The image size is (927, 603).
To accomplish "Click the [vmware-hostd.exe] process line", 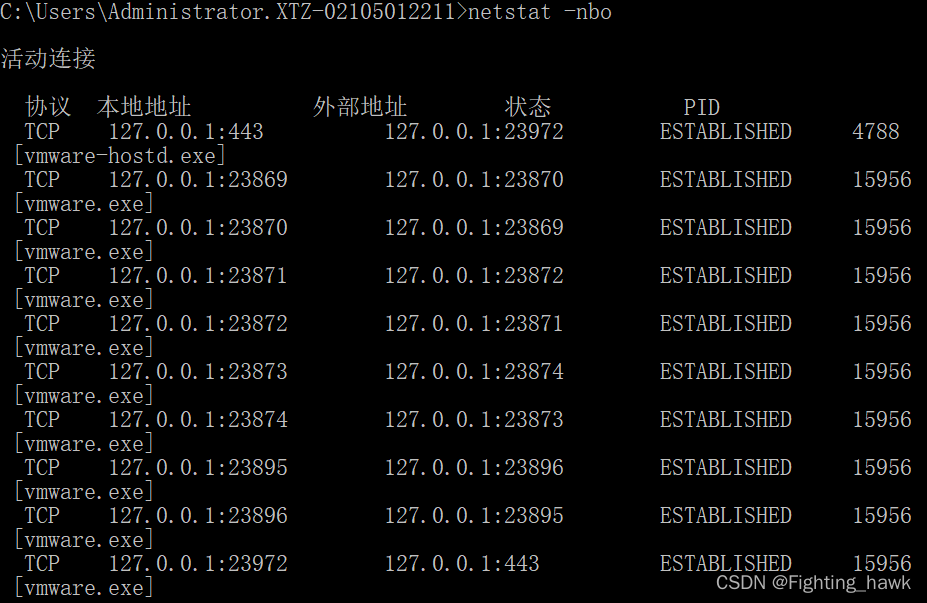I will click(119, 156).
